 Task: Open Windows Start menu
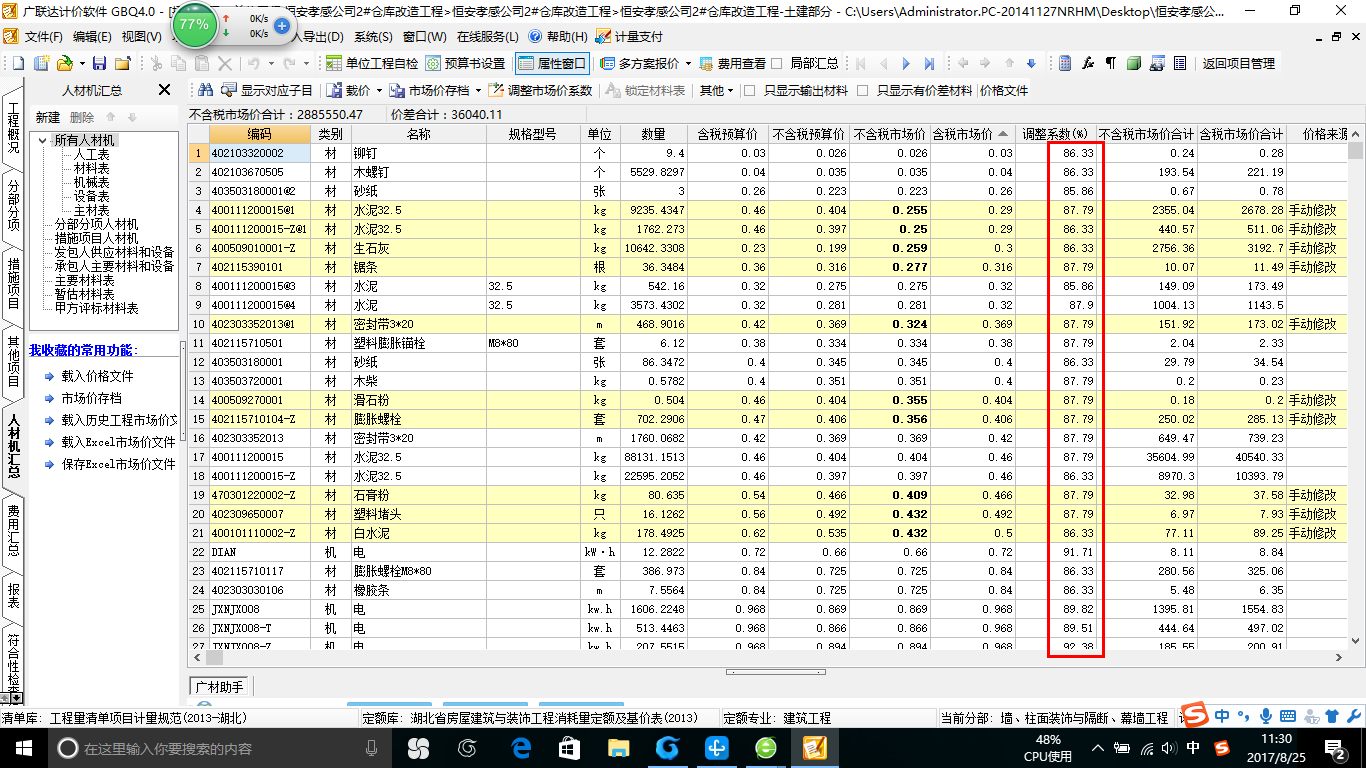coord(22,748)
